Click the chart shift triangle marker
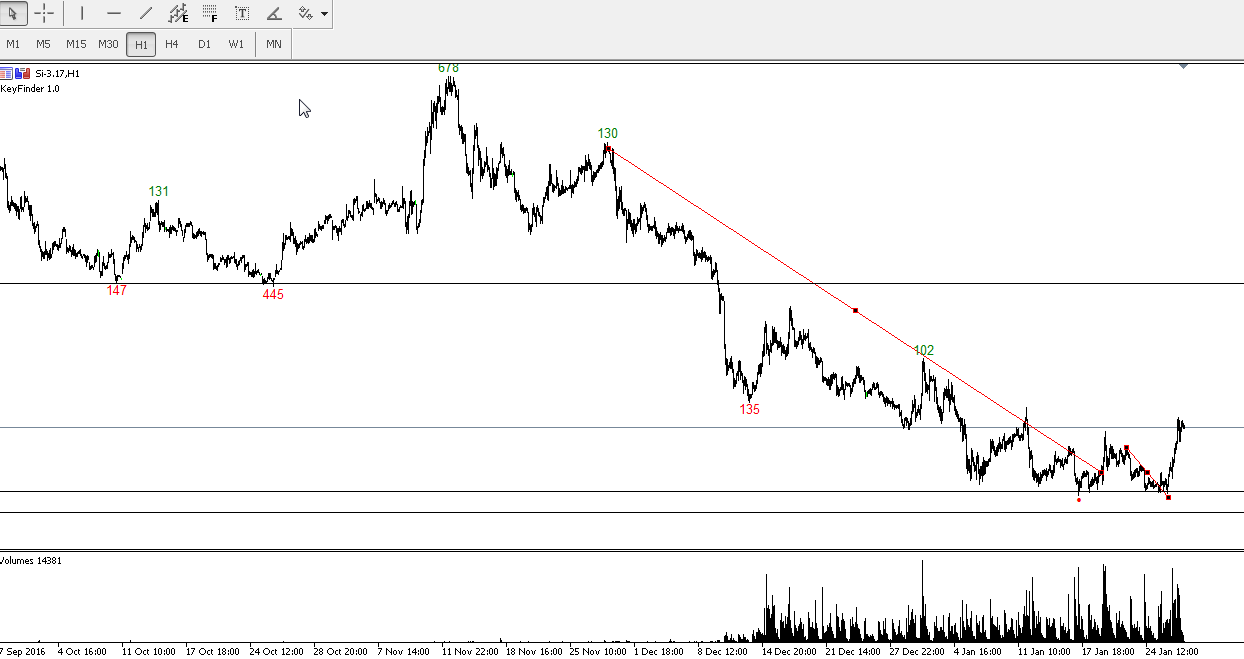Image resolution: width=1244 pixels, height=659 pixels. pyautogui.click(x=1183, y=66)
